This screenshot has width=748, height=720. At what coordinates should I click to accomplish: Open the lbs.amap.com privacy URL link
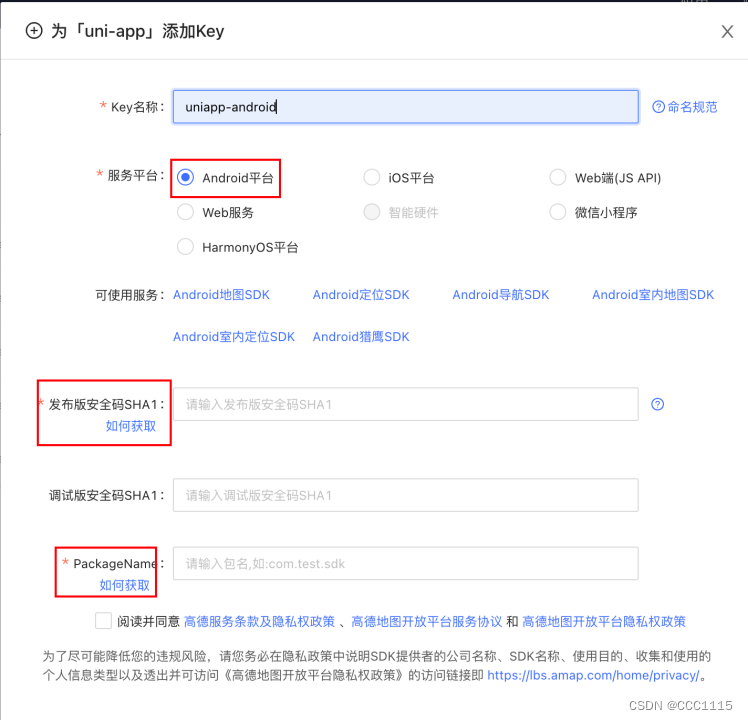593,675
